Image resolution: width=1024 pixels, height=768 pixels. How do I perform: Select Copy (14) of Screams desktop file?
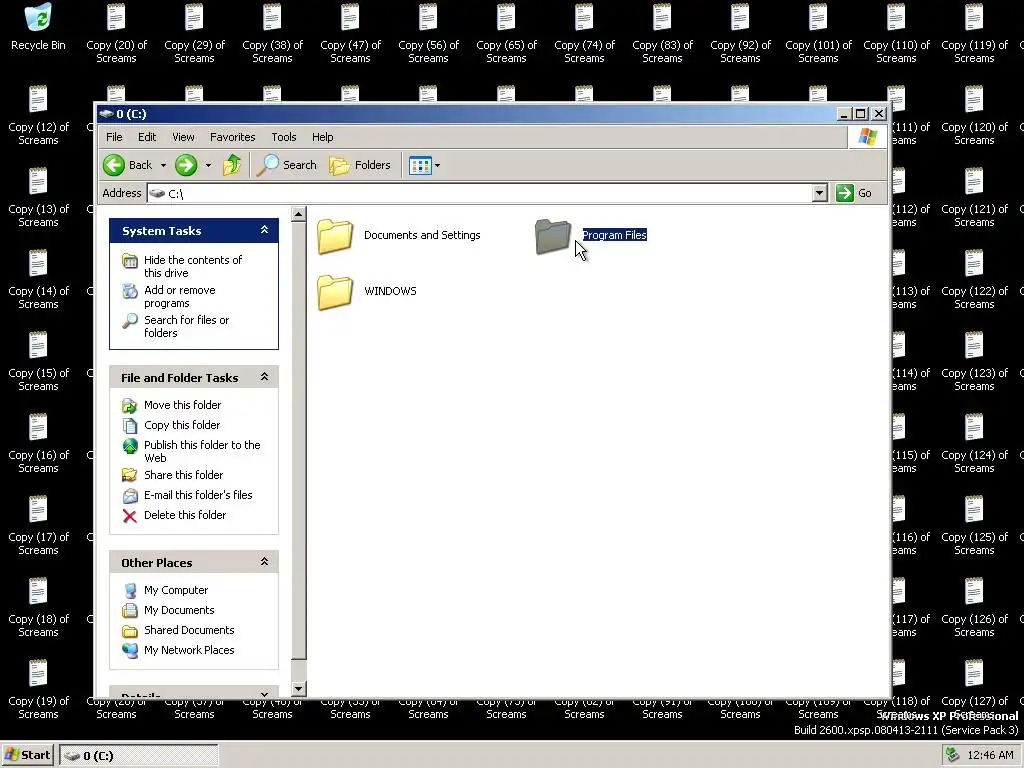point(38,280)
